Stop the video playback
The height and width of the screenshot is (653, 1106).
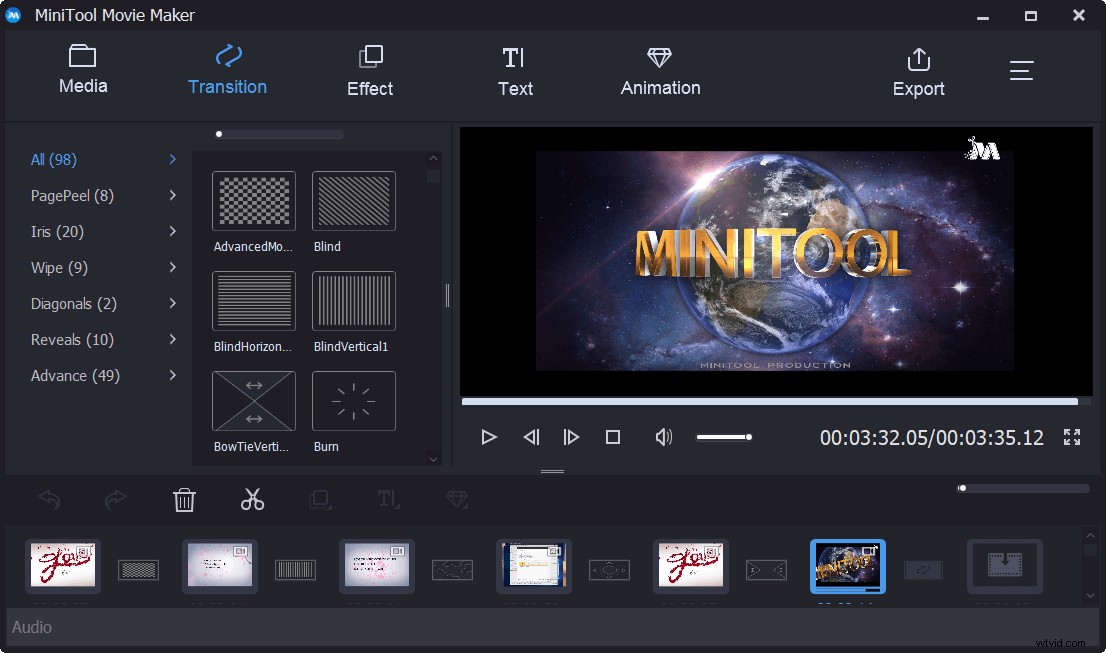tap(612, 436)
